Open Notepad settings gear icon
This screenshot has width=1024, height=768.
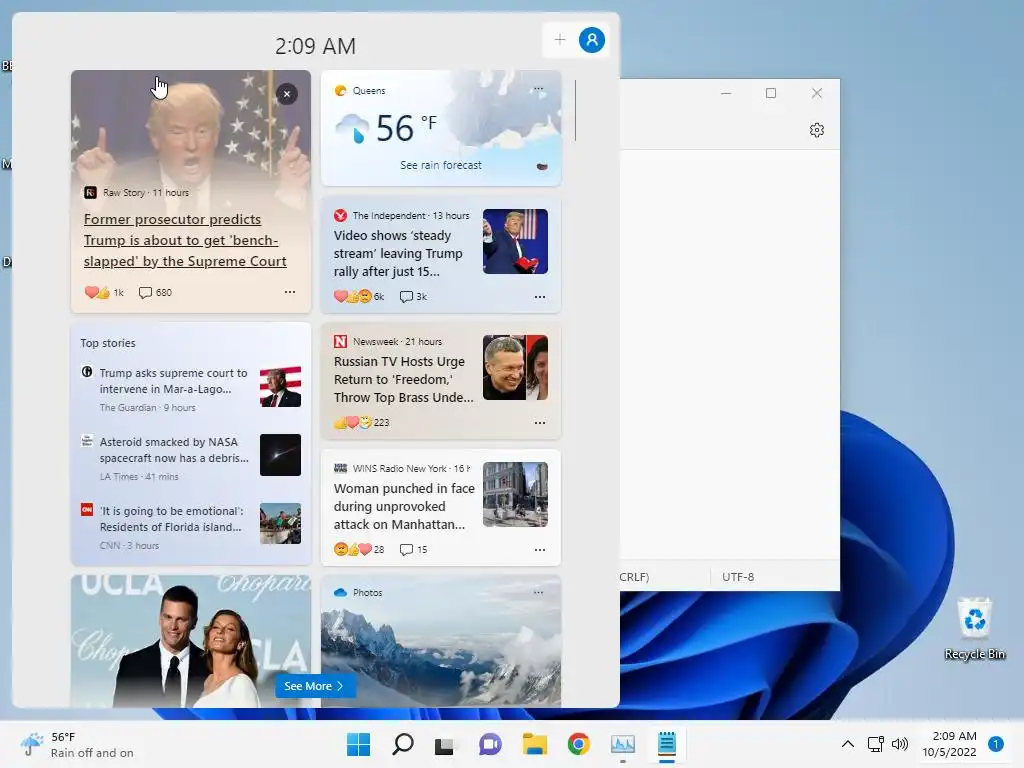[816, 130]
